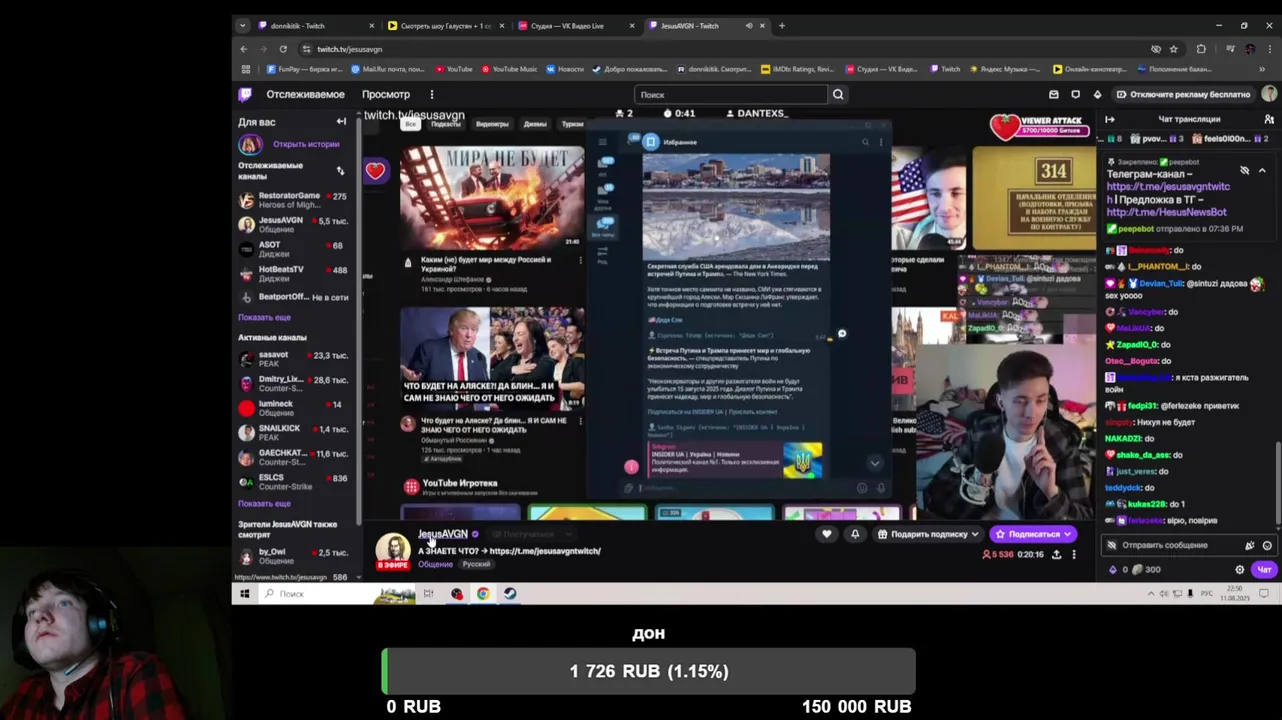Image resolution: width=1282 pixels, height=720 pixels.
Task: Open the Windows Start menu
Action: pyautogui.click(x=244, y=593)
